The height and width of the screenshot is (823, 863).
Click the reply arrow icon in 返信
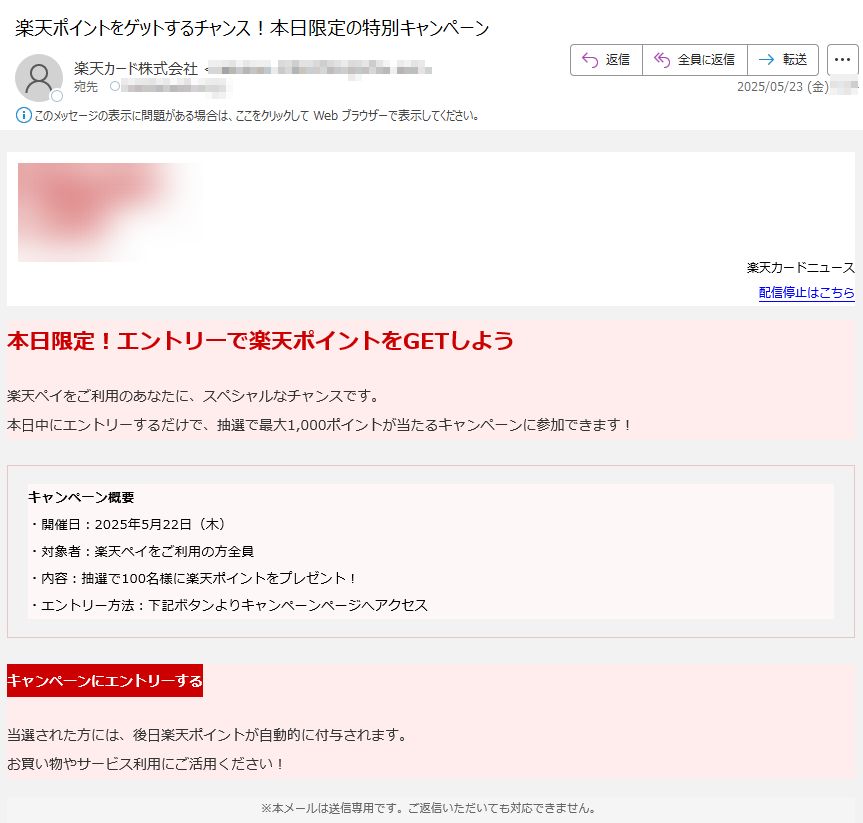(589, 59)
